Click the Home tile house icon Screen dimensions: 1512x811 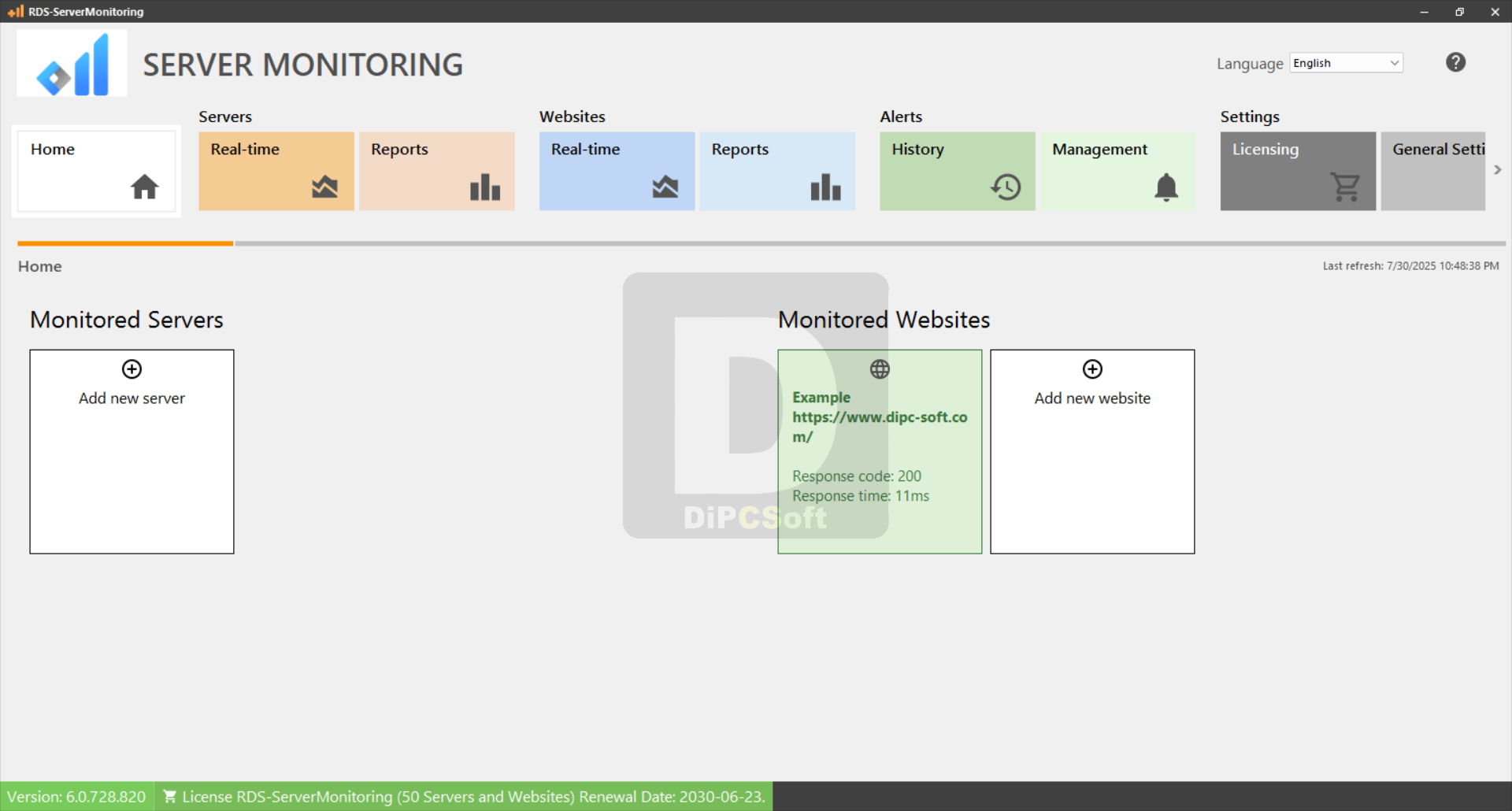click(x=145, y=187)
